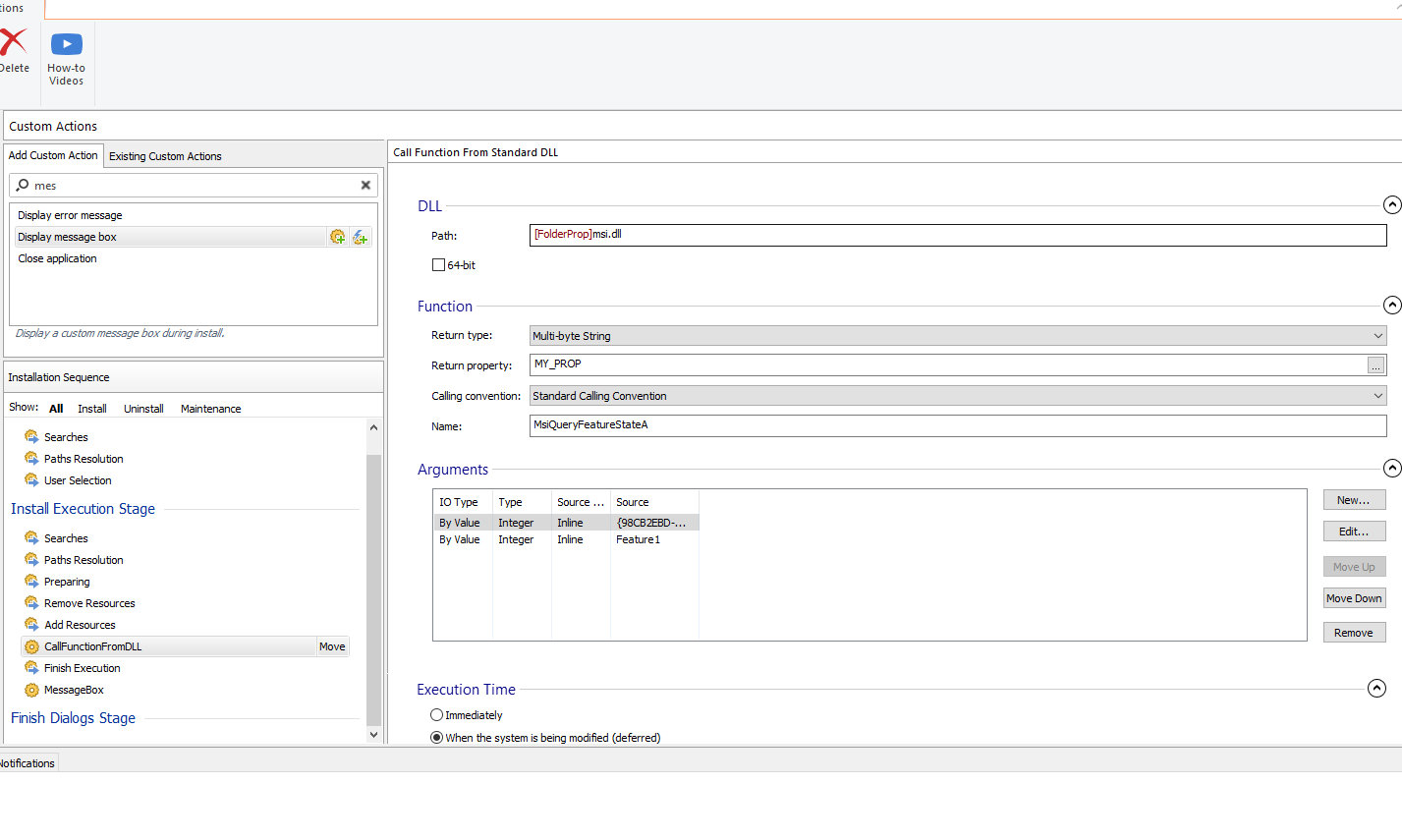Click the MessageBox gear icon
Viewport: 1402px width, 840px height.
click(31, 690)
